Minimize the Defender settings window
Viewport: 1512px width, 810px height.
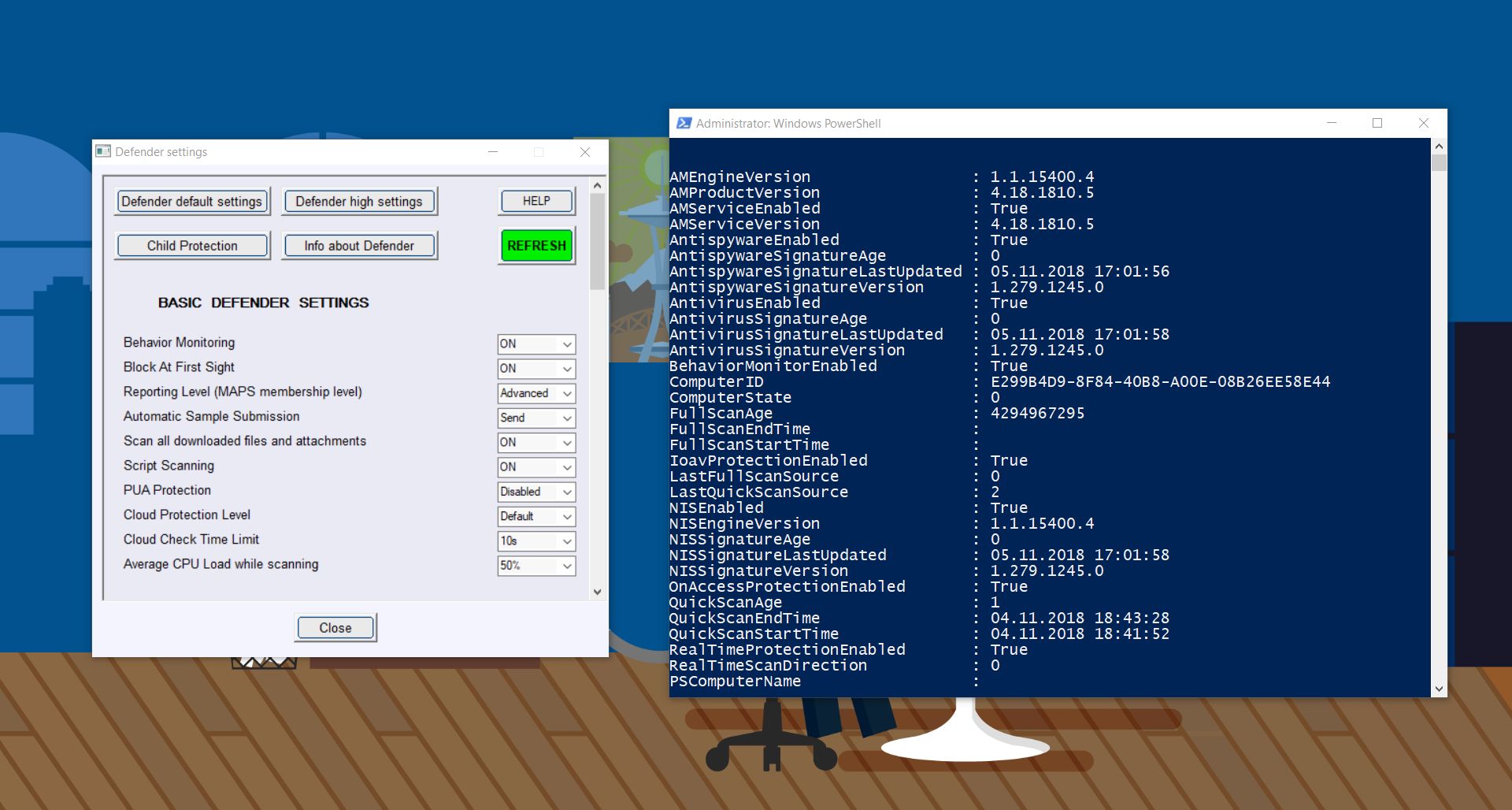tap(493, 152)
